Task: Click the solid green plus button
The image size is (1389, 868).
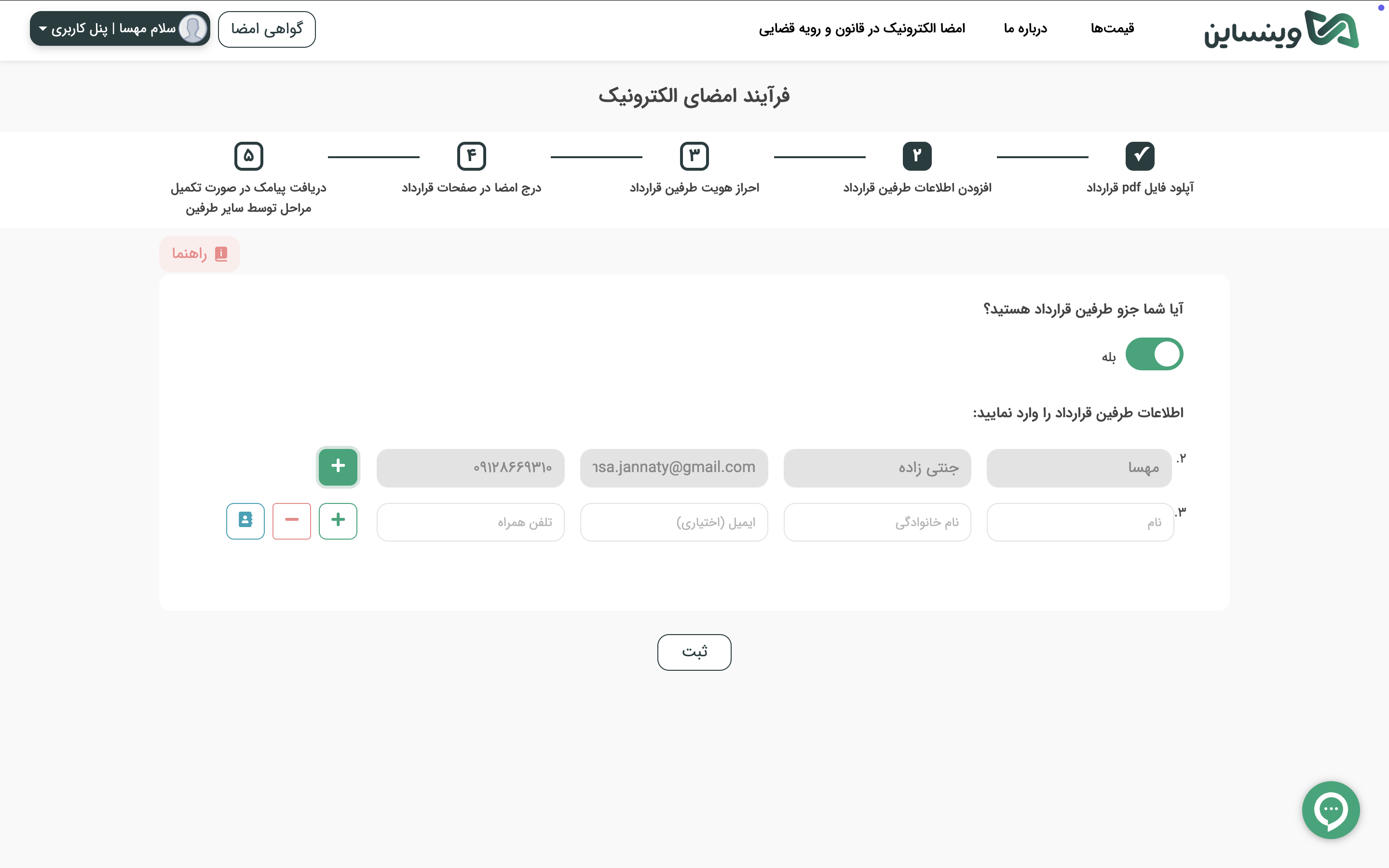Action: coord(338,467)
